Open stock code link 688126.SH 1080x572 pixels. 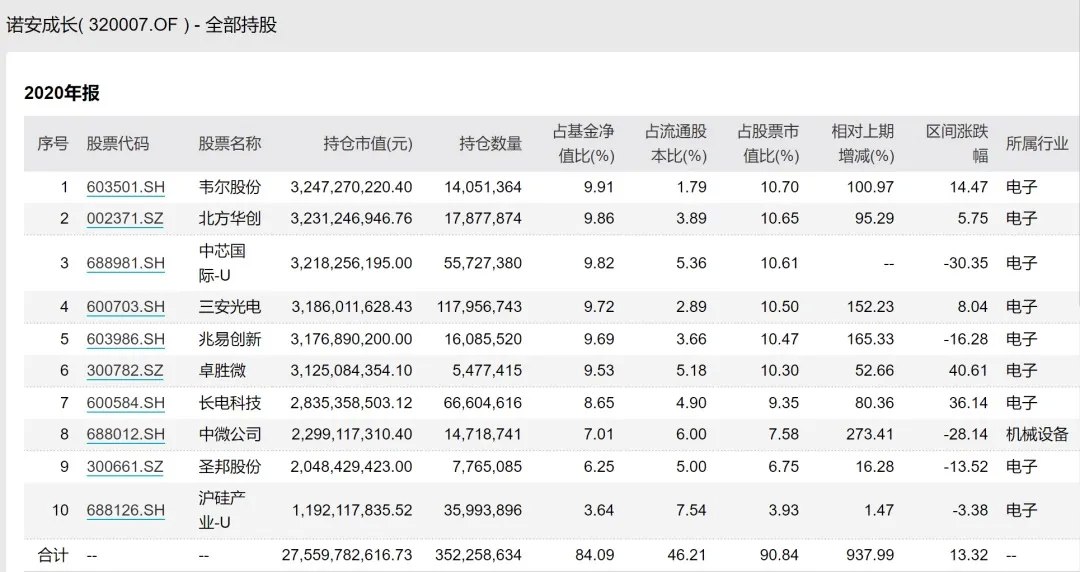(x=125, y=511)
